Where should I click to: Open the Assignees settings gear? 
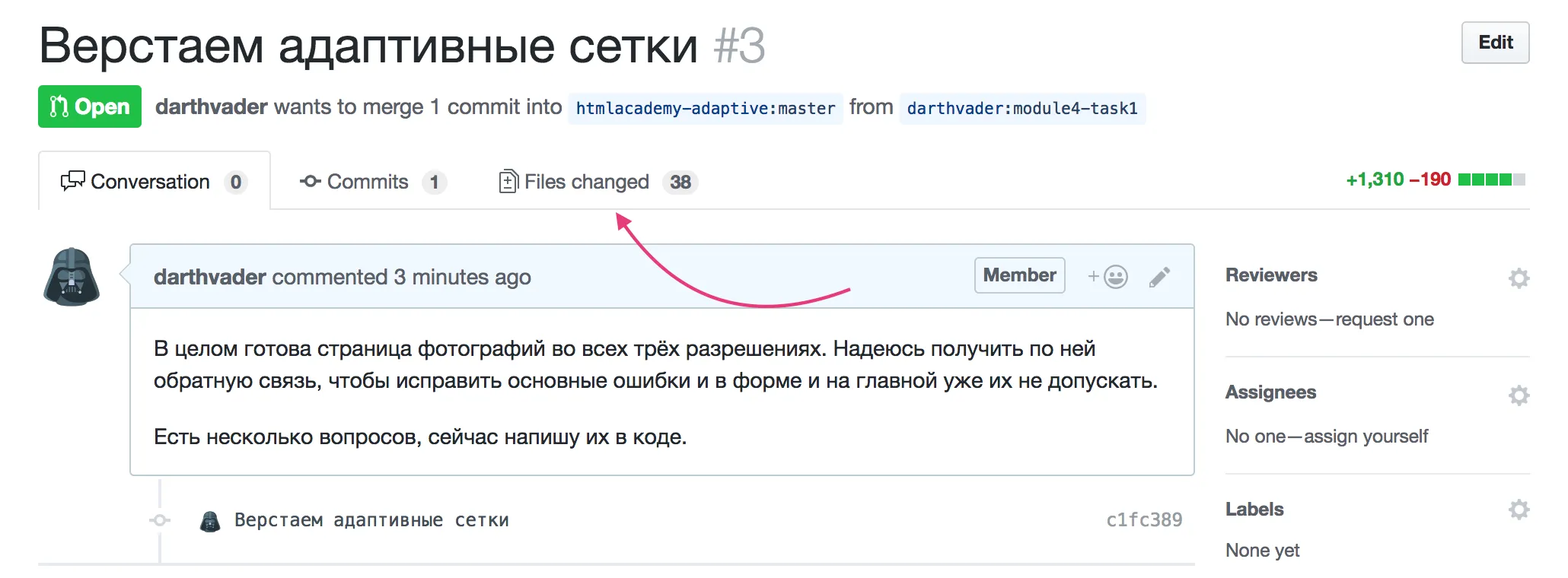point(1519,395)
